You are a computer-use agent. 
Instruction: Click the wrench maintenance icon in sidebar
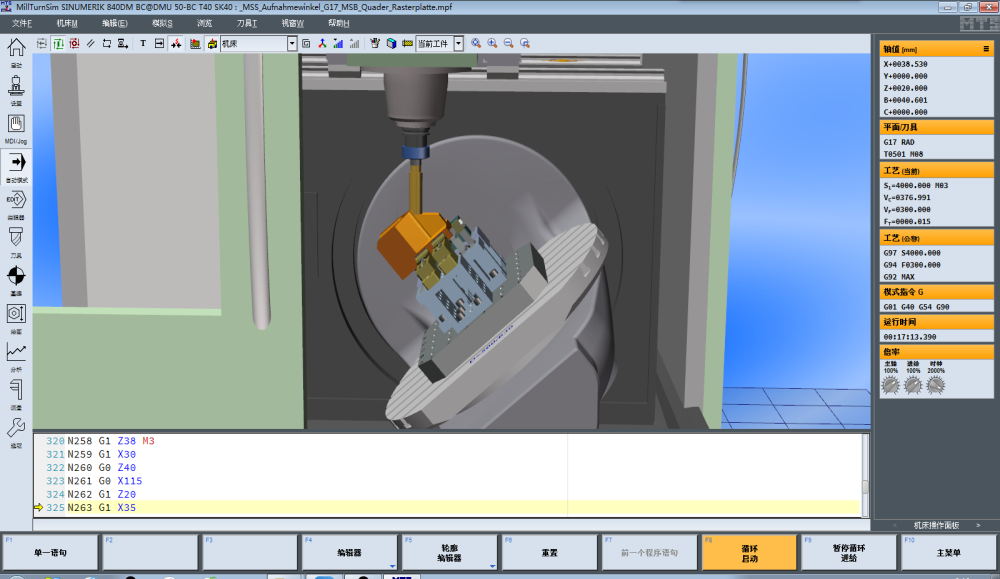tap(16, 428)
